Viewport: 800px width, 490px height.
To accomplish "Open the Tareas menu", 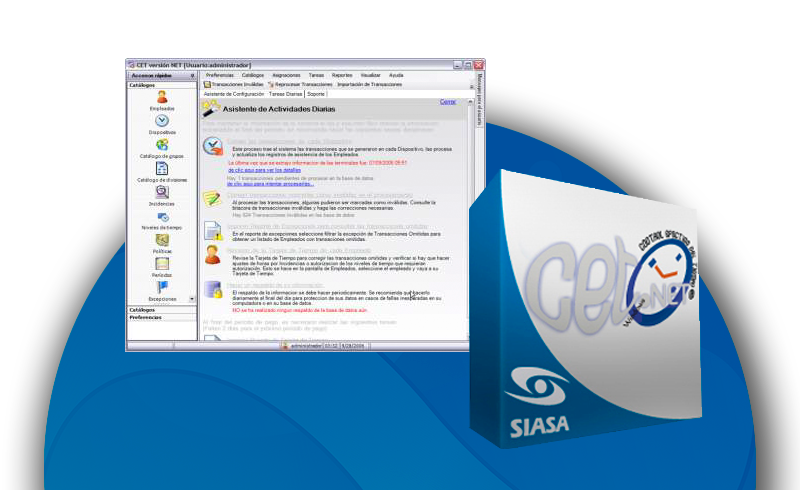I will pos(316,75).
